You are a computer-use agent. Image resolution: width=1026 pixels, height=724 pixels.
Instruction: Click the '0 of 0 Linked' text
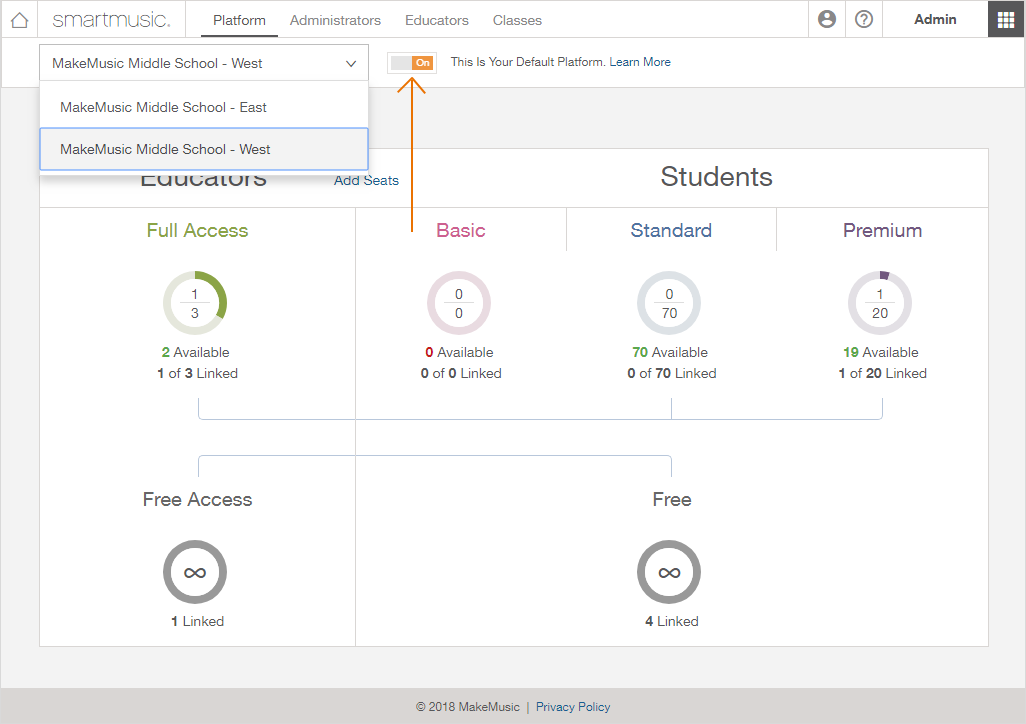click(x=461, y=373)
